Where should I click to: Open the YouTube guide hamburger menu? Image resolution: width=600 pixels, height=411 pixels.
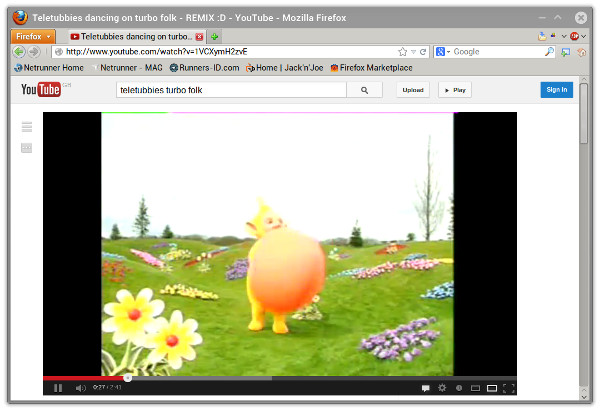(27, 127)
